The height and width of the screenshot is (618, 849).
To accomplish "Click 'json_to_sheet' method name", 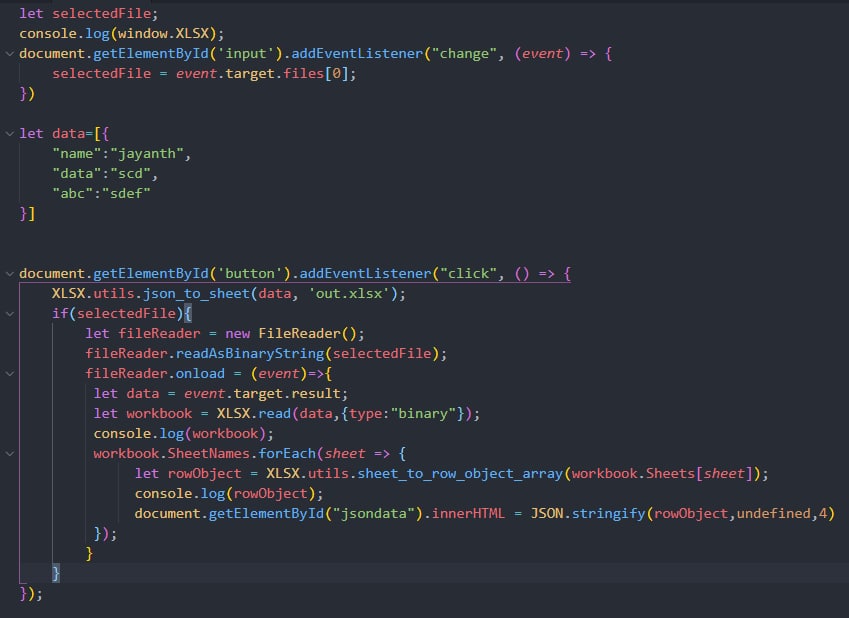I will 196,294.
